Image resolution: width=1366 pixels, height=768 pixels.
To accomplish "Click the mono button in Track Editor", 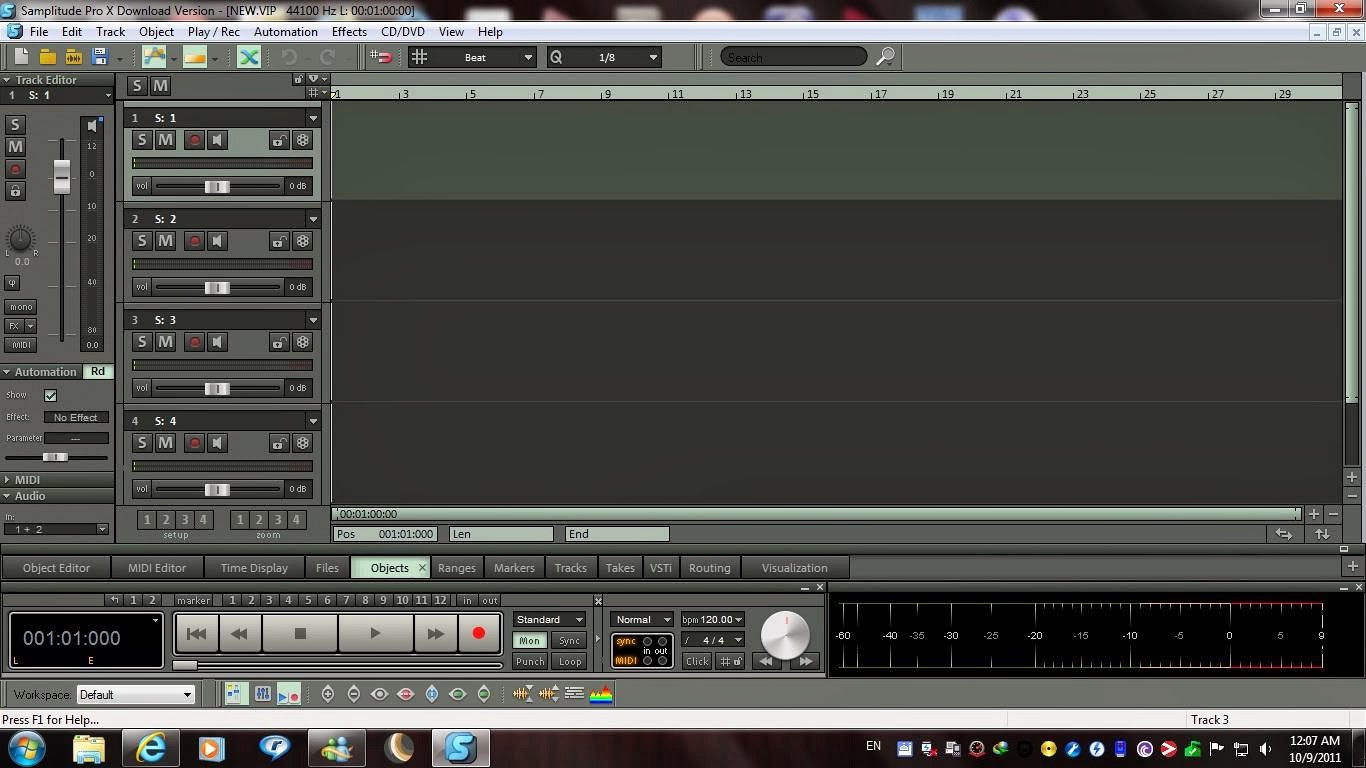I will pos(20,307).
